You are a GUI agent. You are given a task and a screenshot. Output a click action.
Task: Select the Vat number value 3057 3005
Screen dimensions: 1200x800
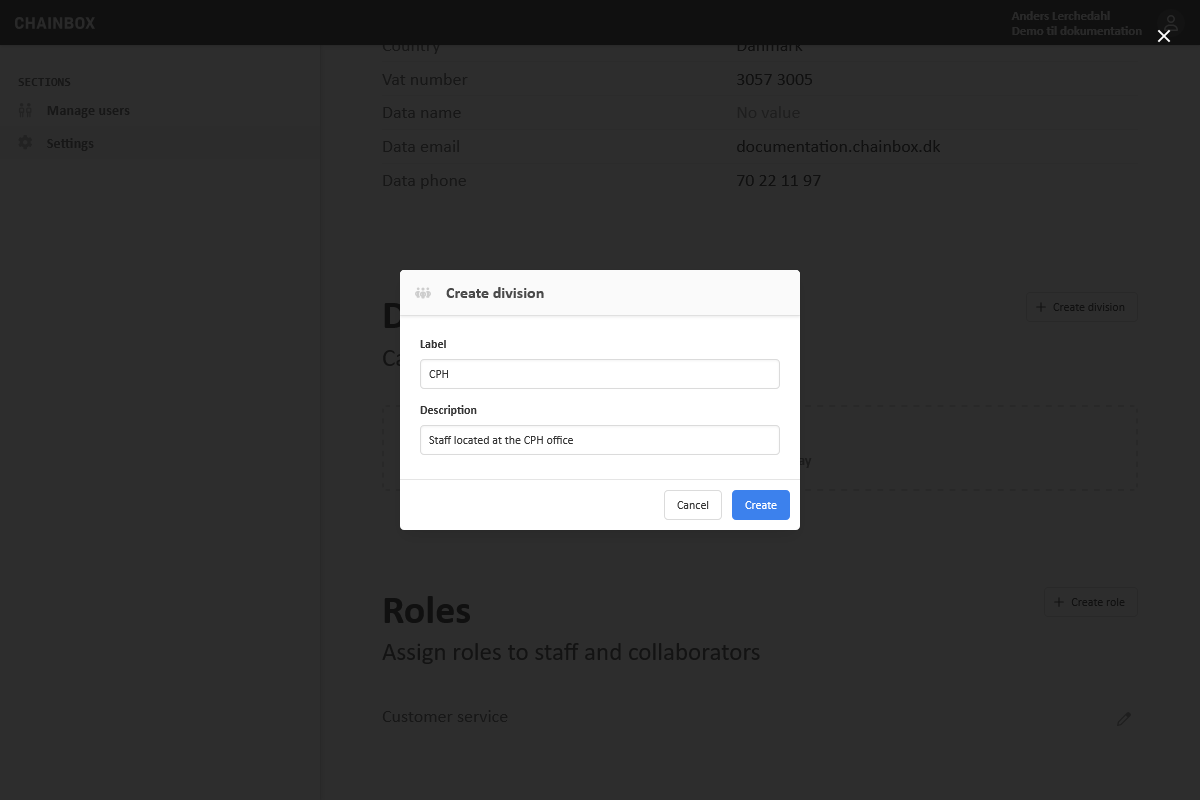point(774,79)
